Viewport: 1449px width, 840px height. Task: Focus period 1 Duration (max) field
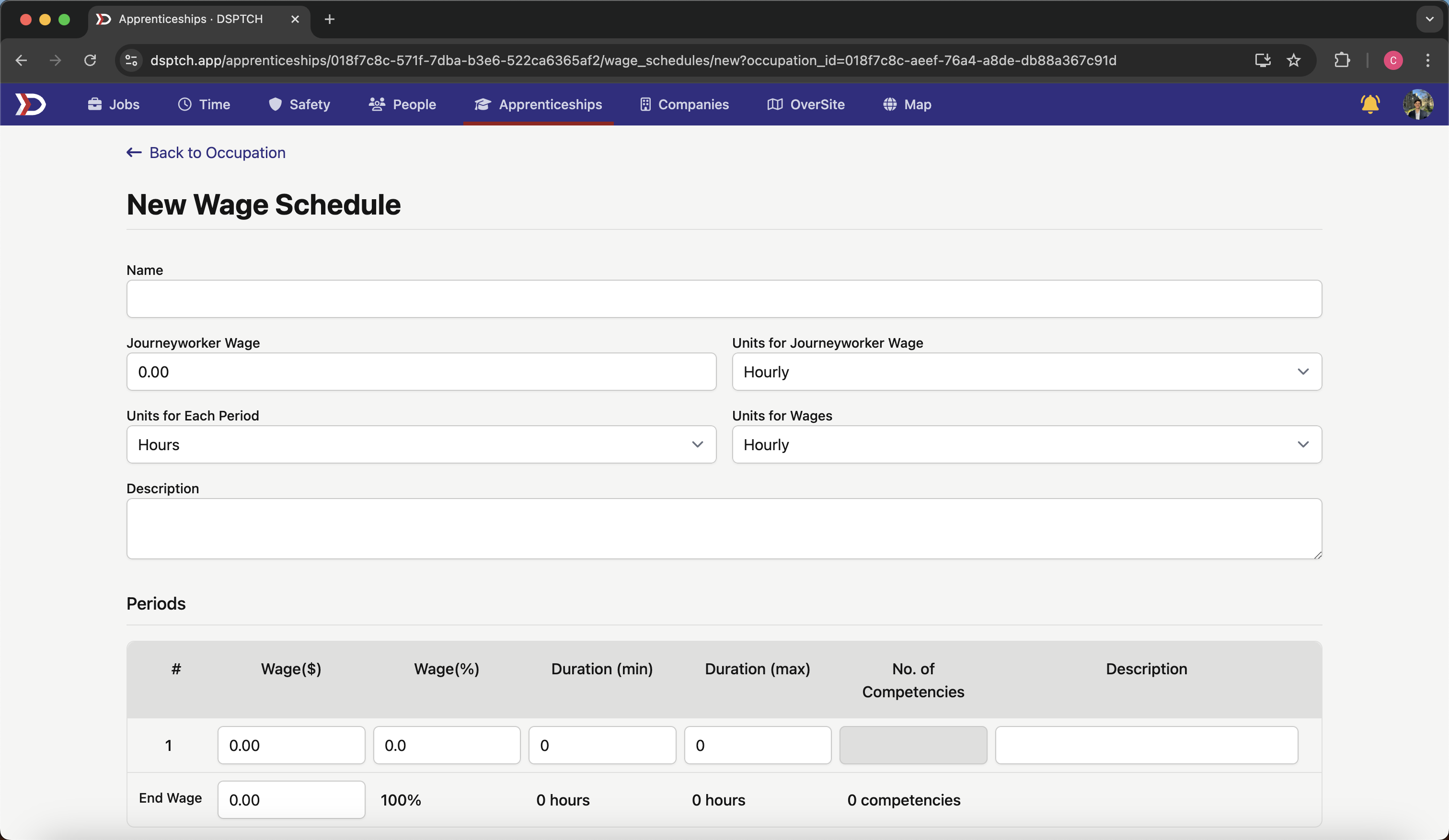click(x=757, y=745)
